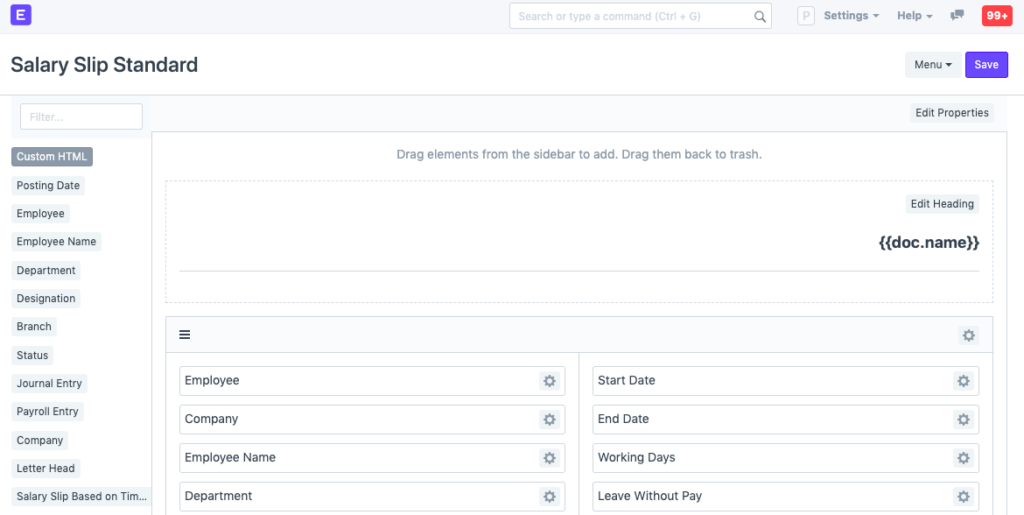Open the Menu dropdown button
The width and height of the screenshot is (1024, 515).
tap(933, 65)
